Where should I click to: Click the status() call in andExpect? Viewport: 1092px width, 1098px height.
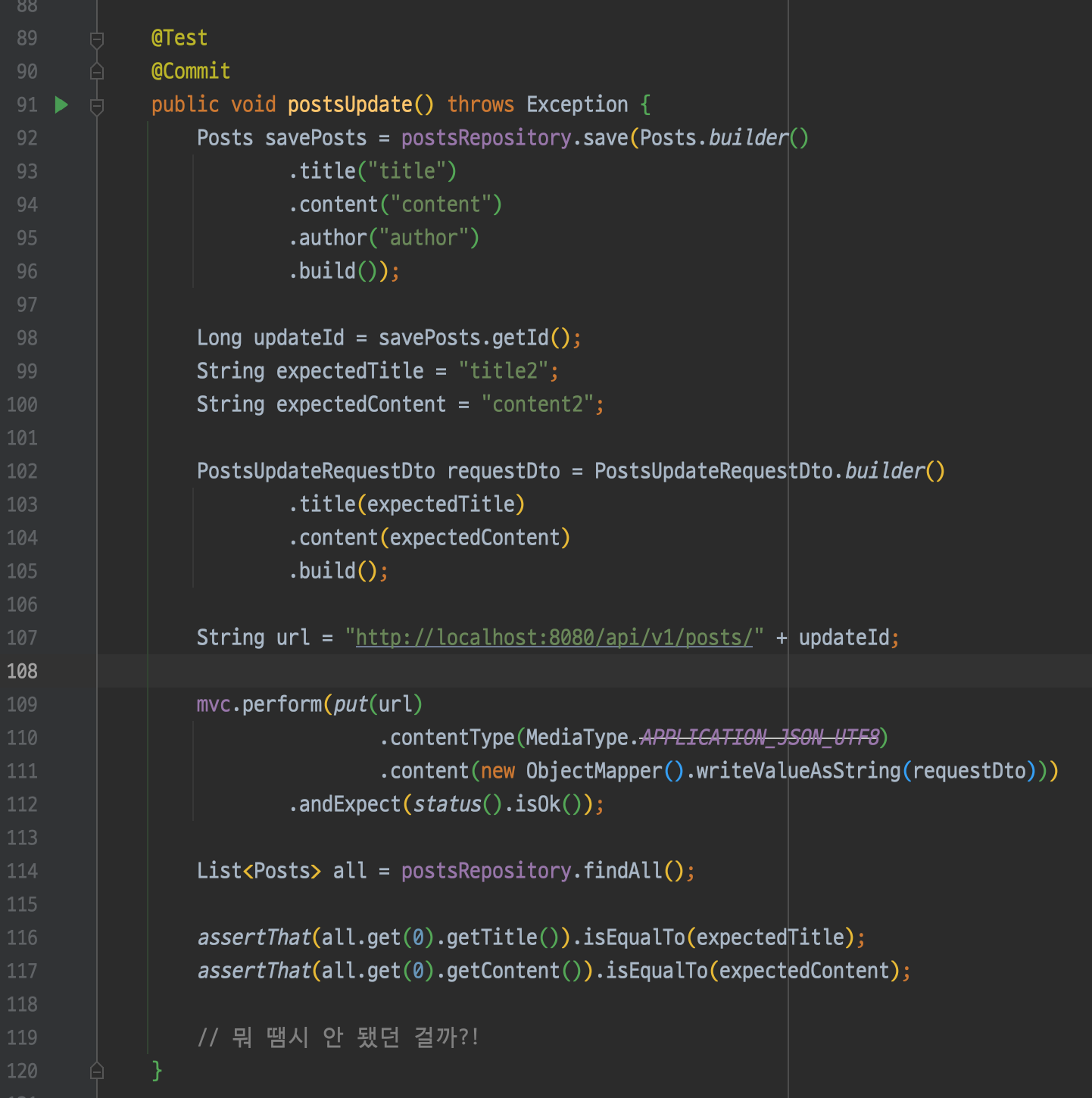457,804
